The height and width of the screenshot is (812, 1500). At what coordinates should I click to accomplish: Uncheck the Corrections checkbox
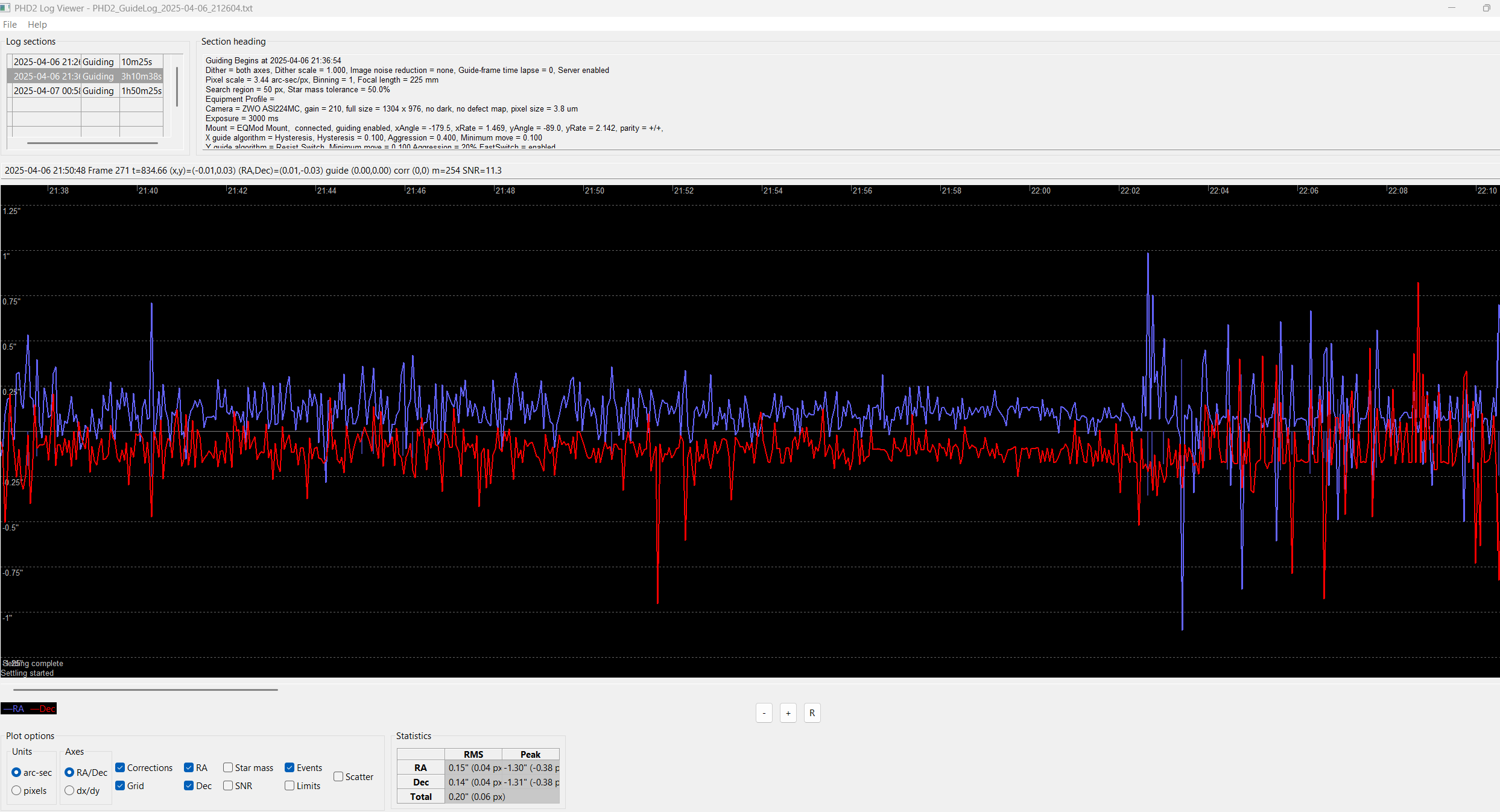coord(121,767)
